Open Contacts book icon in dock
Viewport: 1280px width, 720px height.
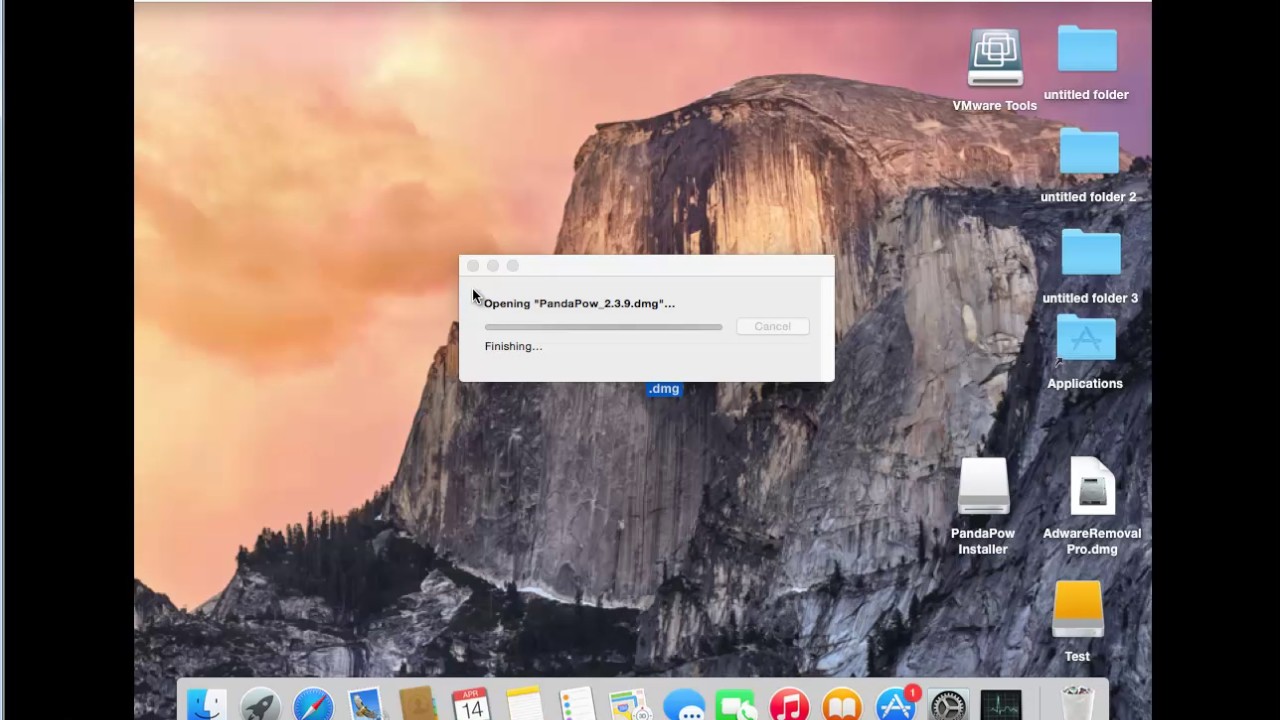coord(418,705)
